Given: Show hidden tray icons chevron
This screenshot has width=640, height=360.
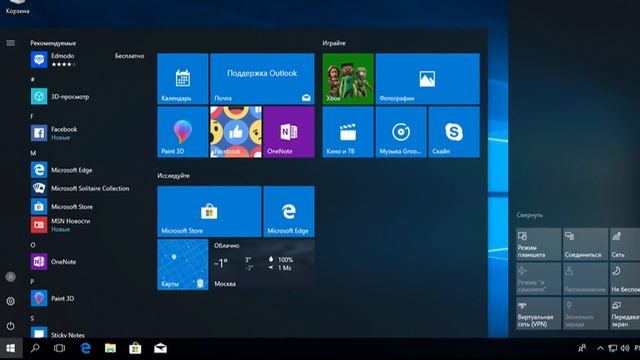Looking at the screenshot, I should tap(600, 348).
